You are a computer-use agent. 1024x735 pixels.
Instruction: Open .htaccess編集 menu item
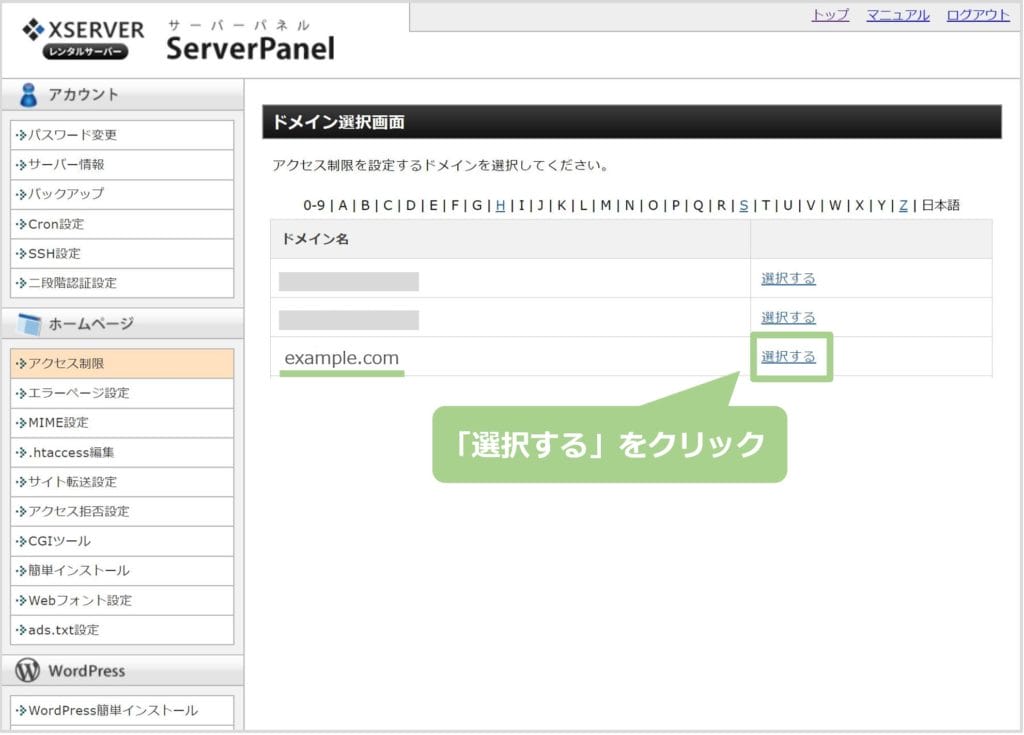click(x=71, y=452)
